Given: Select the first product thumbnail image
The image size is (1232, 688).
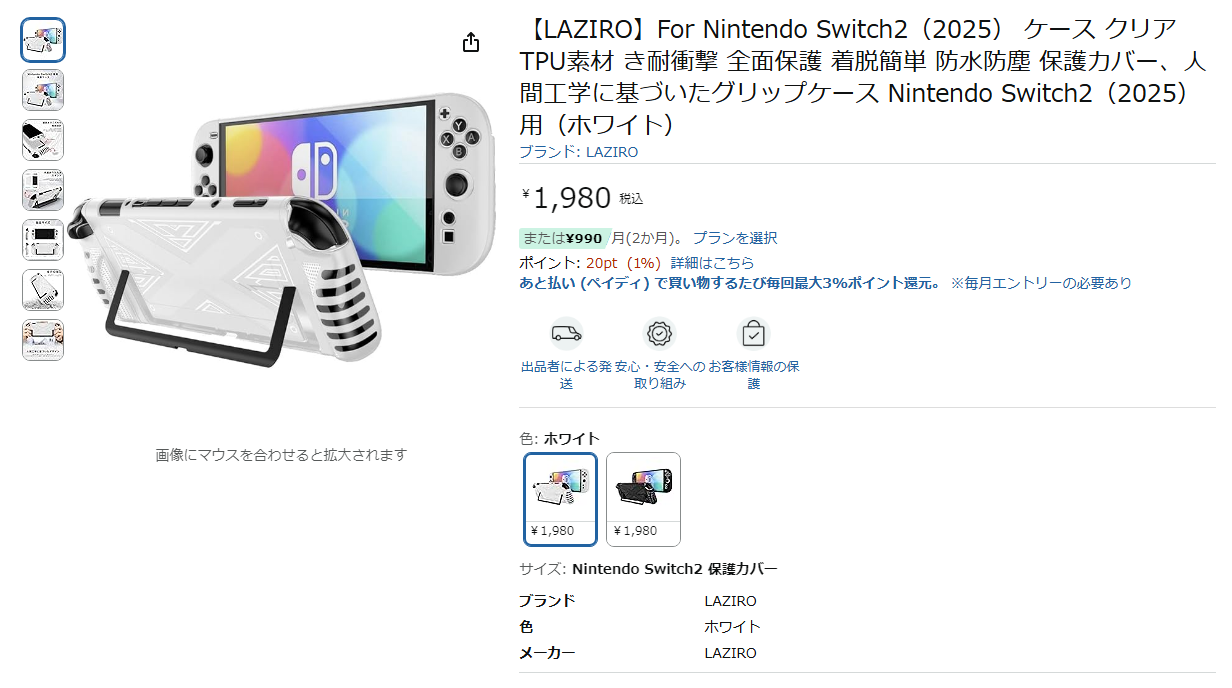Looking at the screenshot, I should [43, 40].
